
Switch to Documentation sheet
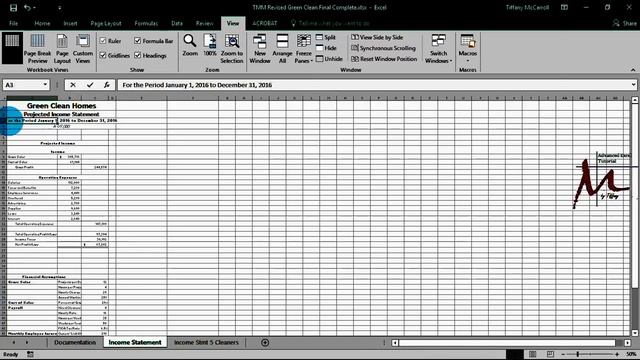75,342
